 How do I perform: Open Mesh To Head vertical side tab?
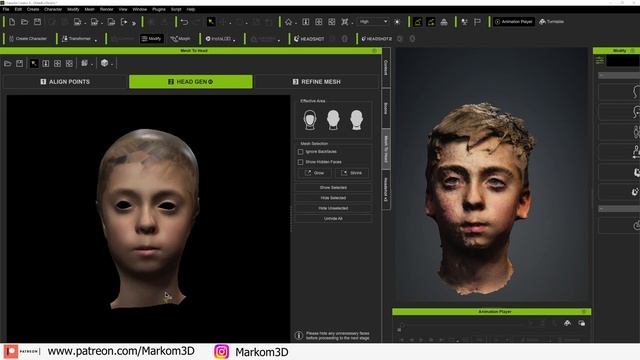(386, 149)
